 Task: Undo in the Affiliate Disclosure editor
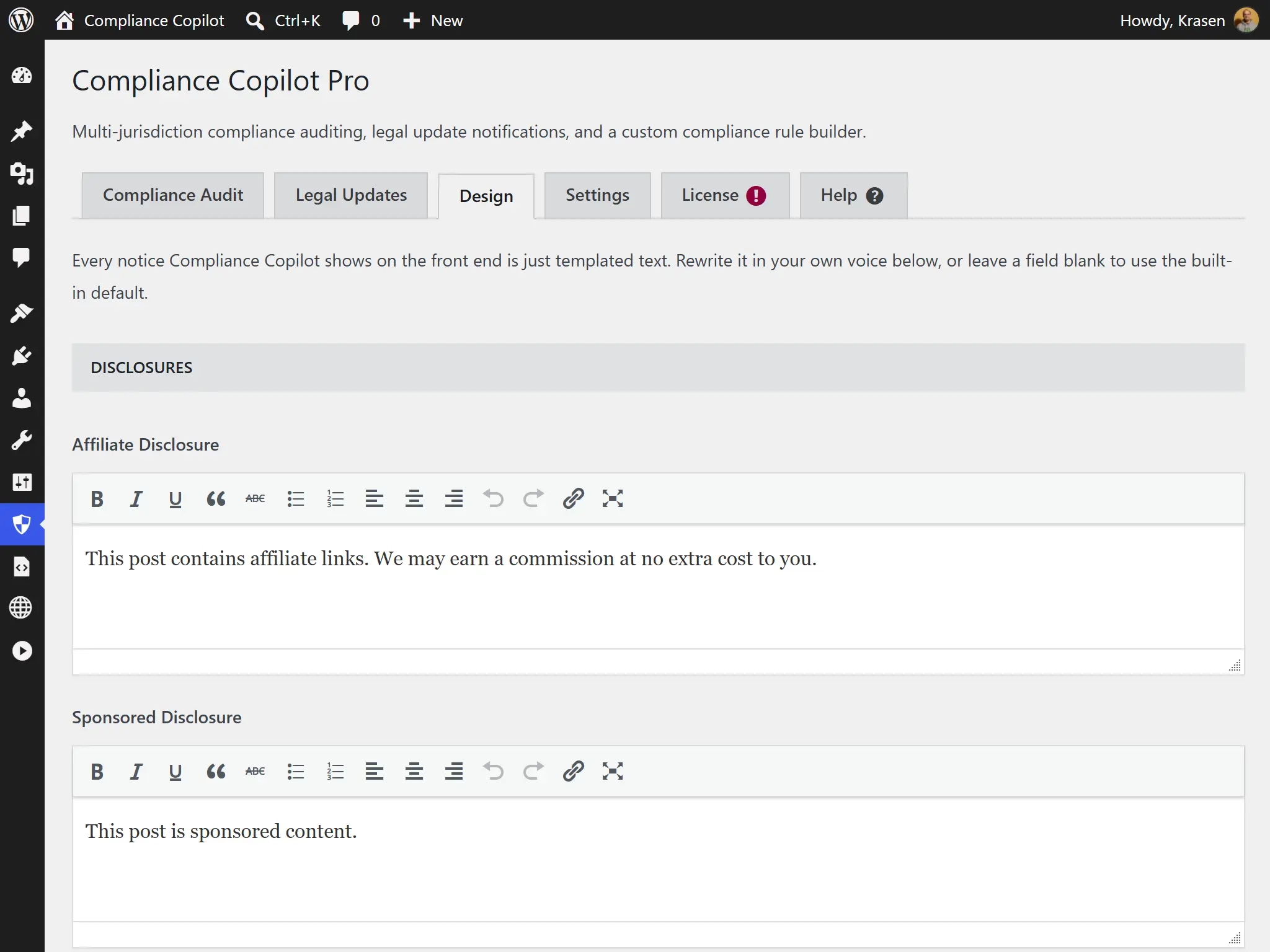494,499
